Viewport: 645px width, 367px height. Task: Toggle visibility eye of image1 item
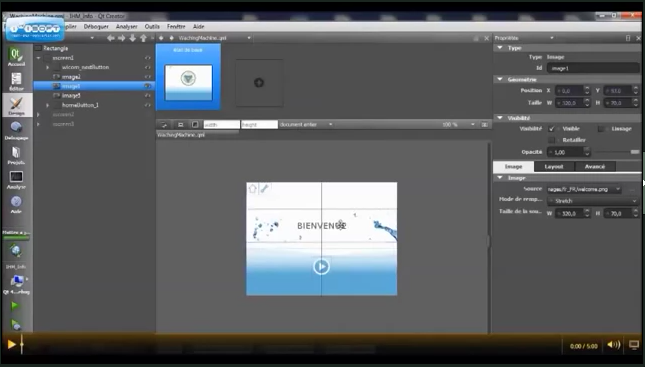147,86
